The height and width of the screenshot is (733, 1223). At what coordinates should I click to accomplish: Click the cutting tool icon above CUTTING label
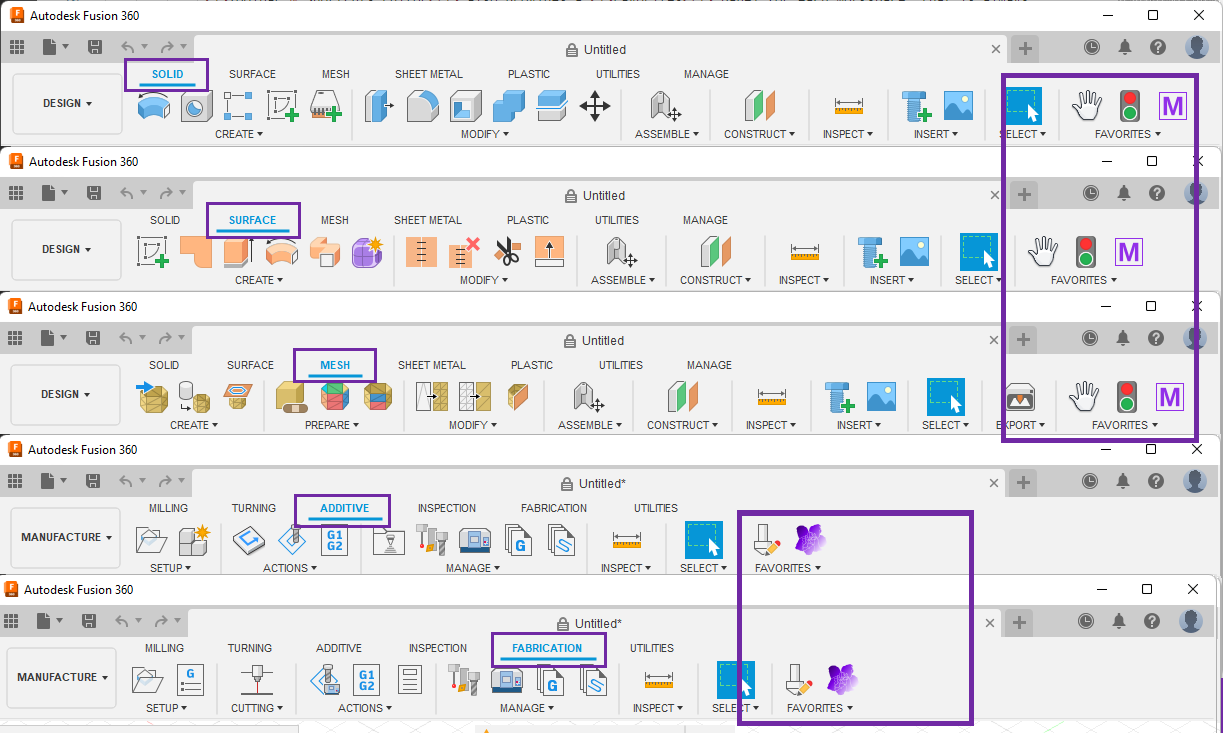(257, 680)
